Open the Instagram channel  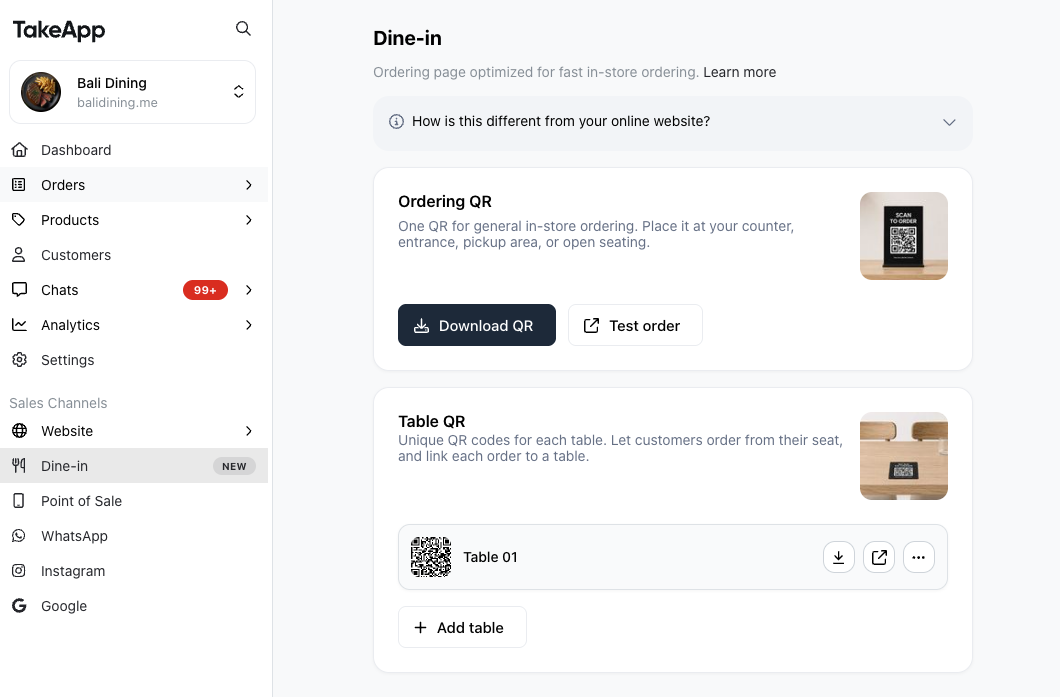coord(134,571)
